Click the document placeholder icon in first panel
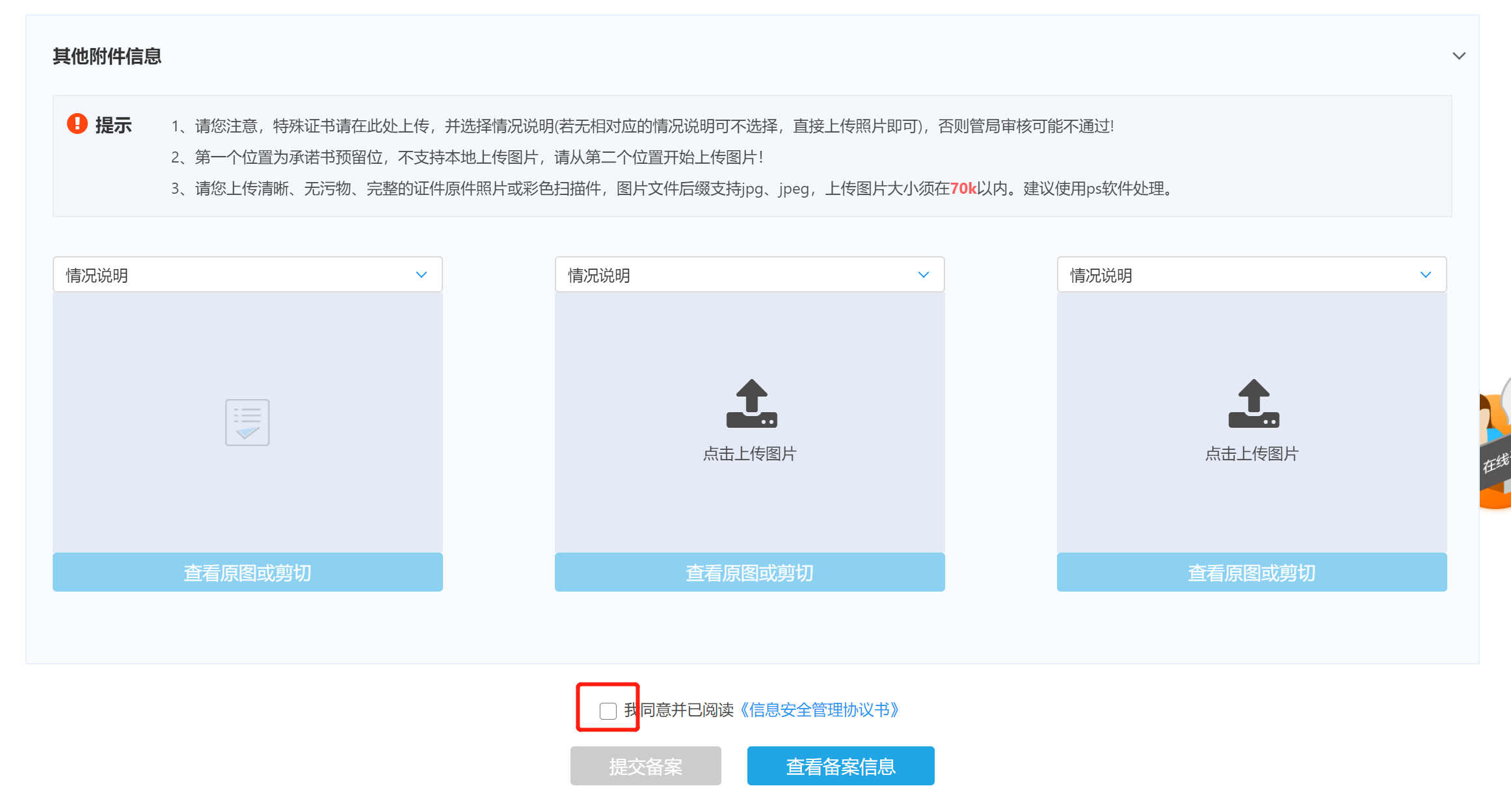This screenshot has width=1511, height=812. pos(247,423)
